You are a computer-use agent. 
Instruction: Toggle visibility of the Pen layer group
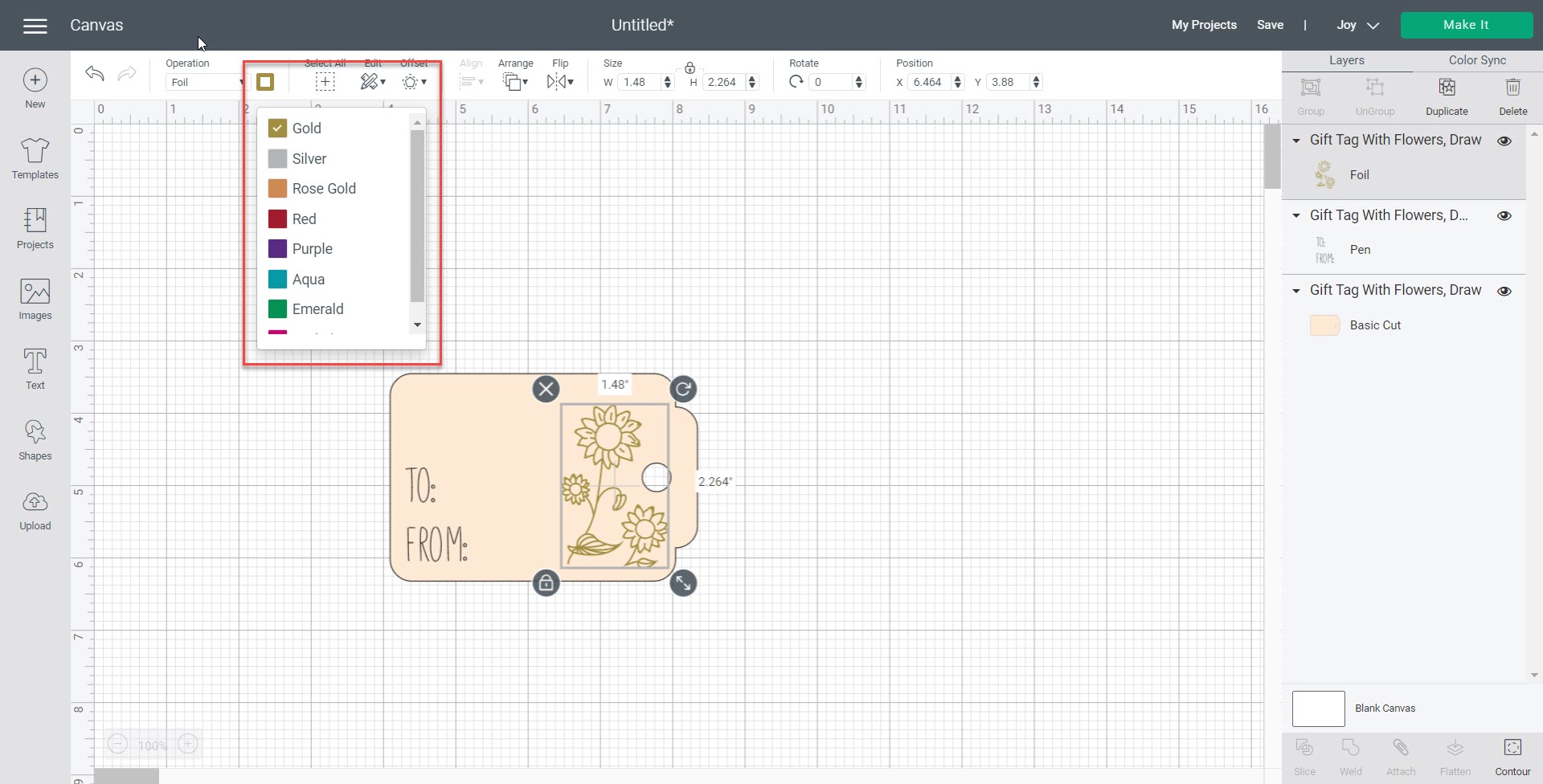tap(1504, 215)
